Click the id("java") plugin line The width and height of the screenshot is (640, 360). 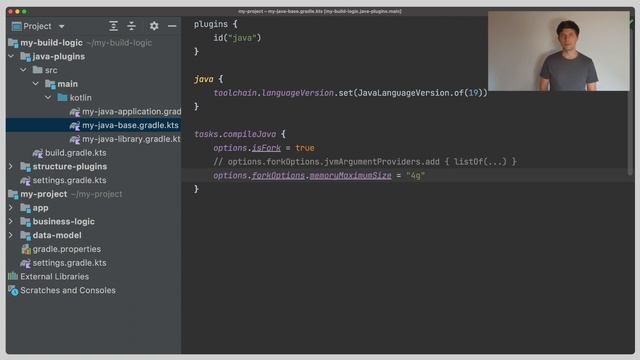[237, 38]
